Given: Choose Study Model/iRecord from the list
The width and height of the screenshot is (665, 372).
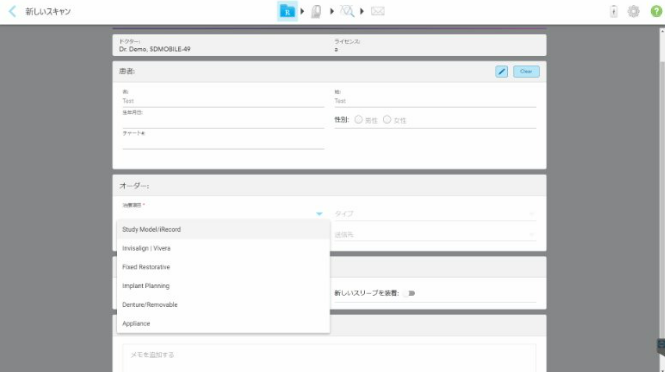Looking at the screenshot, I should (x=223, y=229).
